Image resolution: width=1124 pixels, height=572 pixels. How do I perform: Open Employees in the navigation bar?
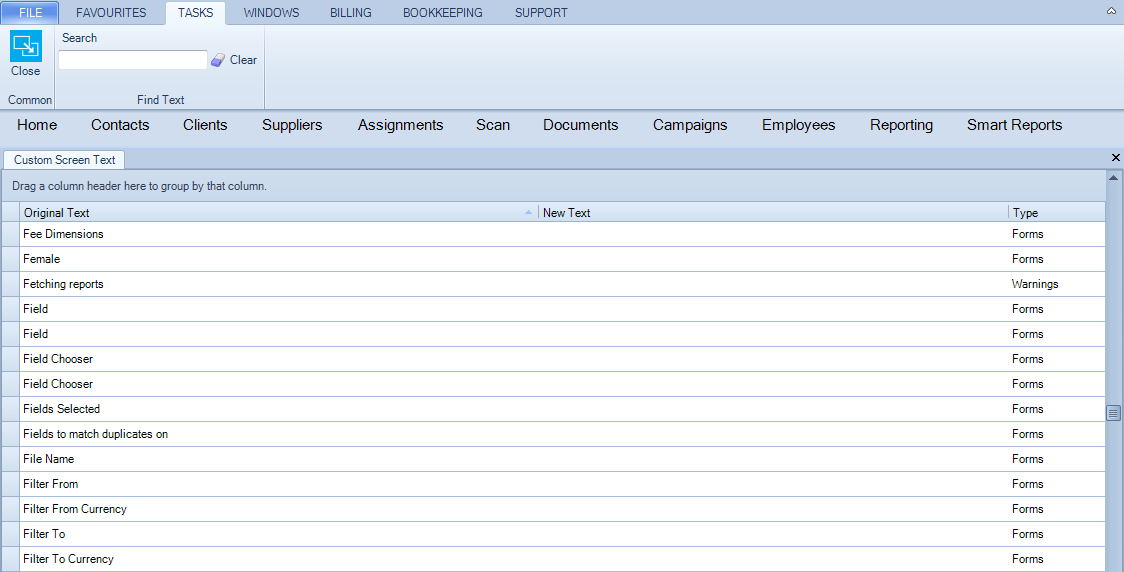[798, 125]
